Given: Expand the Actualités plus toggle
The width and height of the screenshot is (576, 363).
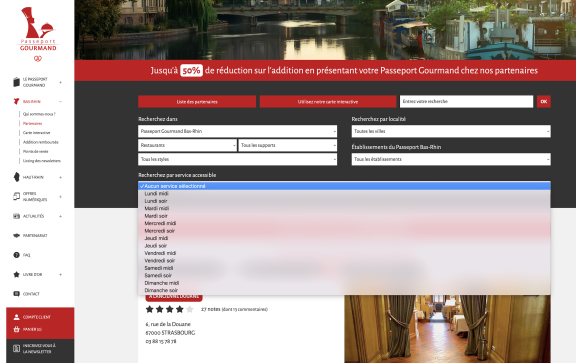Looking at the screenshot, I should click(61, 216).
